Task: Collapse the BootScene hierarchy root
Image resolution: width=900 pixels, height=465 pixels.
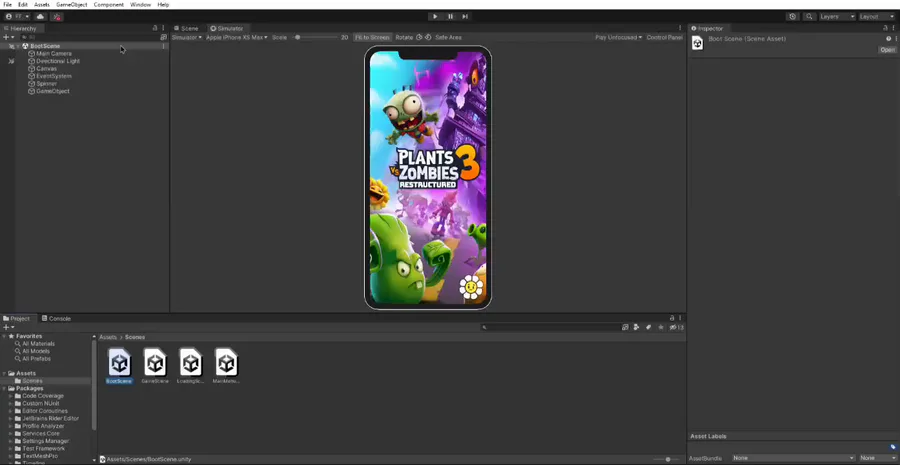Action: coord(18,46)
